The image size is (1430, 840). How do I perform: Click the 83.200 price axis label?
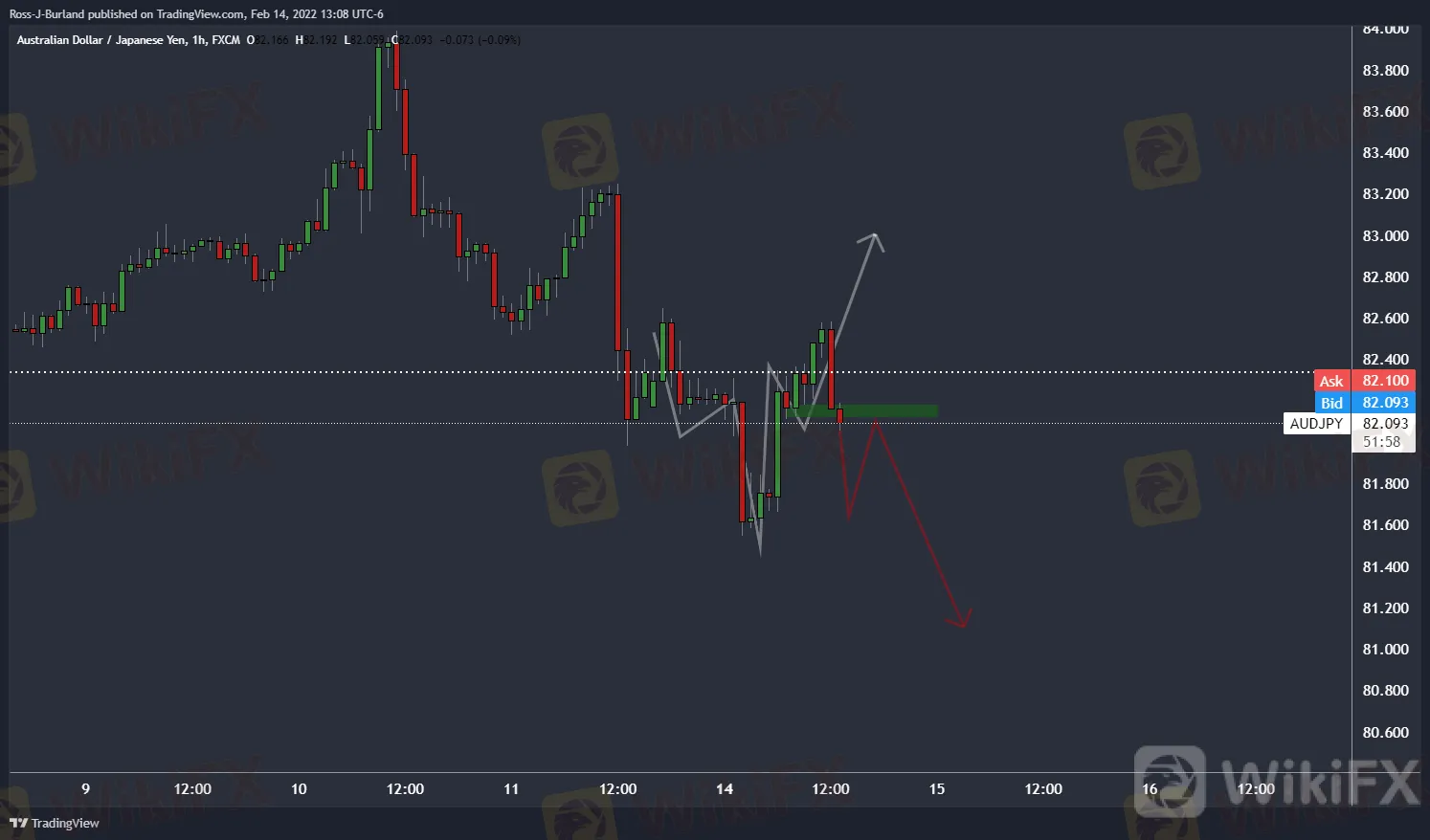1385,194
